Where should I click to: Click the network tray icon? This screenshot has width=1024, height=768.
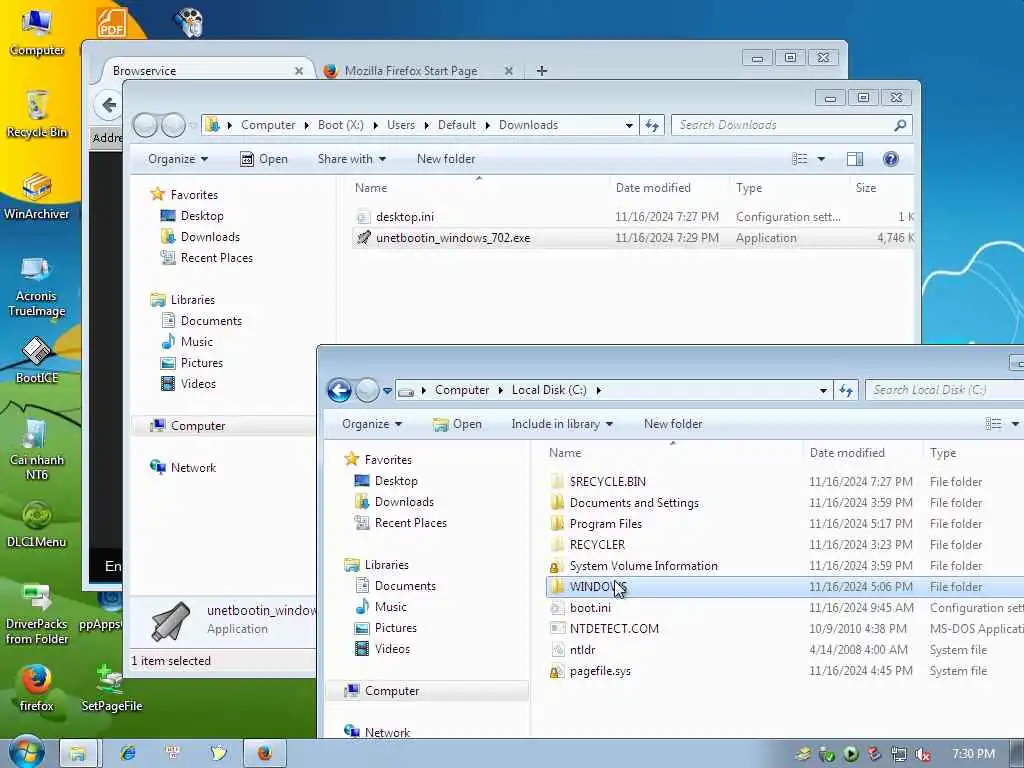pyautogui.click(x=899, y=754)
